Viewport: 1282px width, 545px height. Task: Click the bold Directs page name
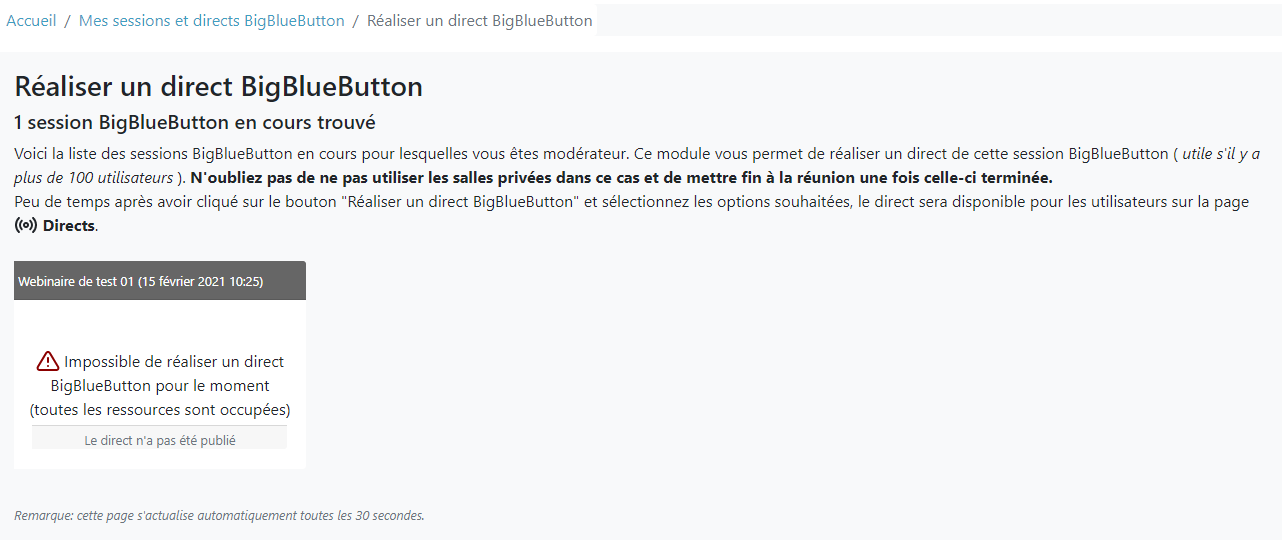coord(68,226)
